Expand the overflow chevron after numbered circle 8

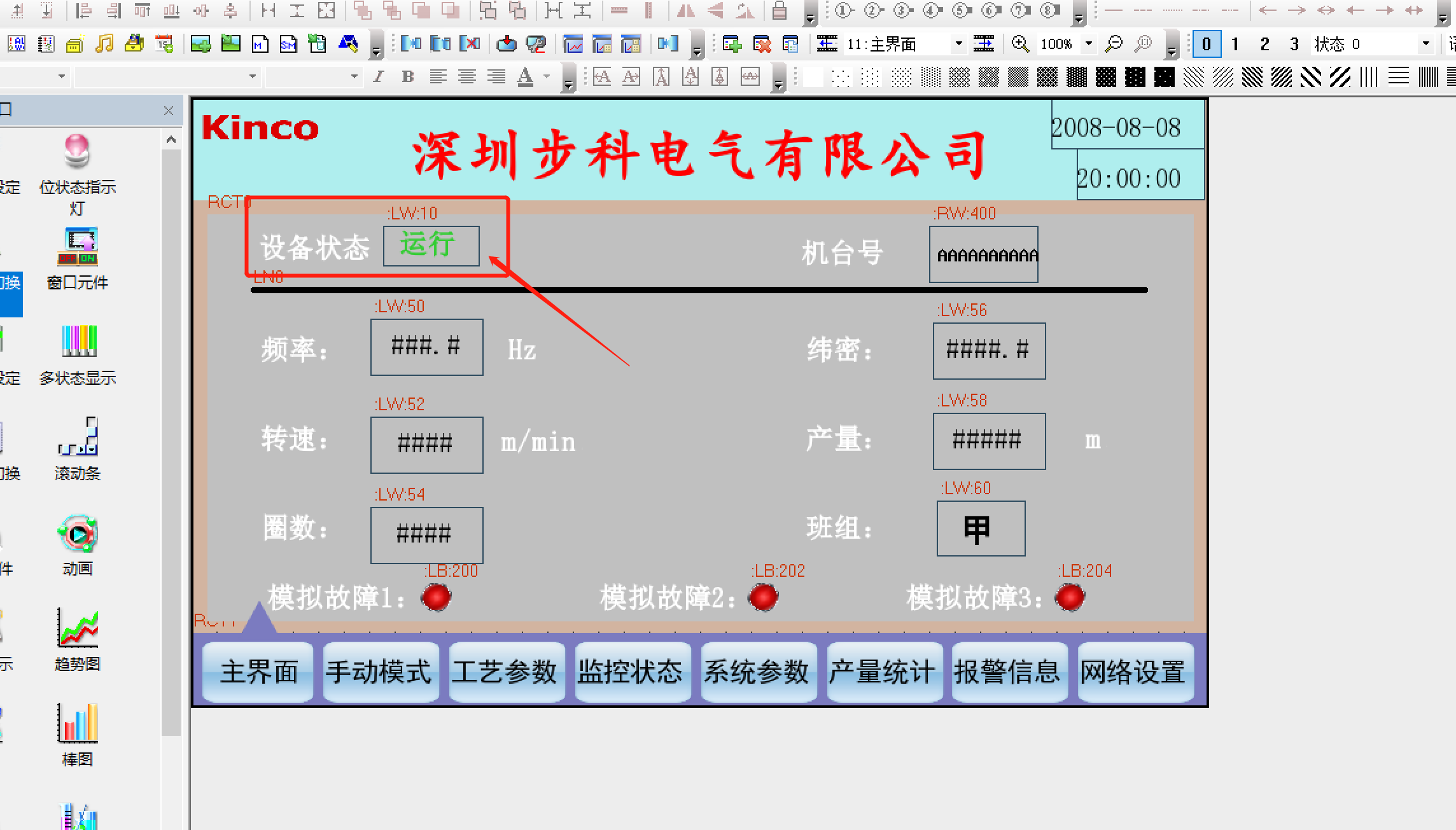(x=1078, y=17)
